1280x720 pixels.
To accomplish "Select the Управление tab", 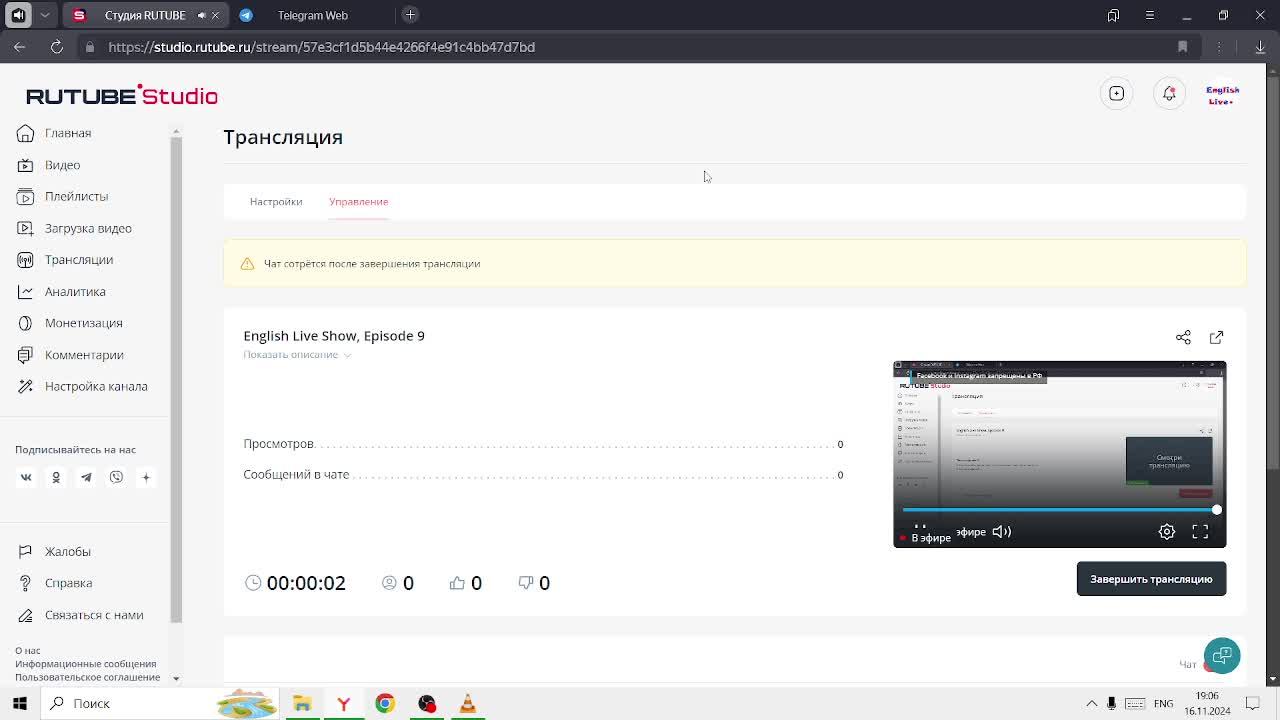I will [x=358, y=202].
